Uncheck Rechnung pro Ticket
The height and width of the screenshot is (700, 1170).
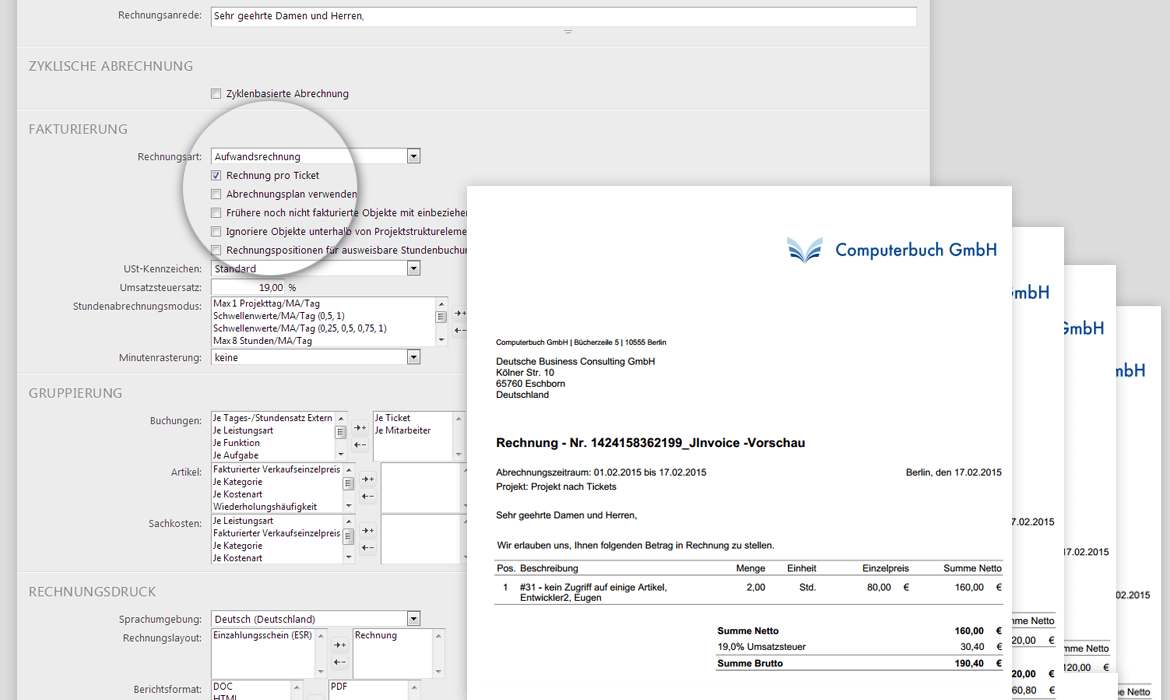(216, 175)
